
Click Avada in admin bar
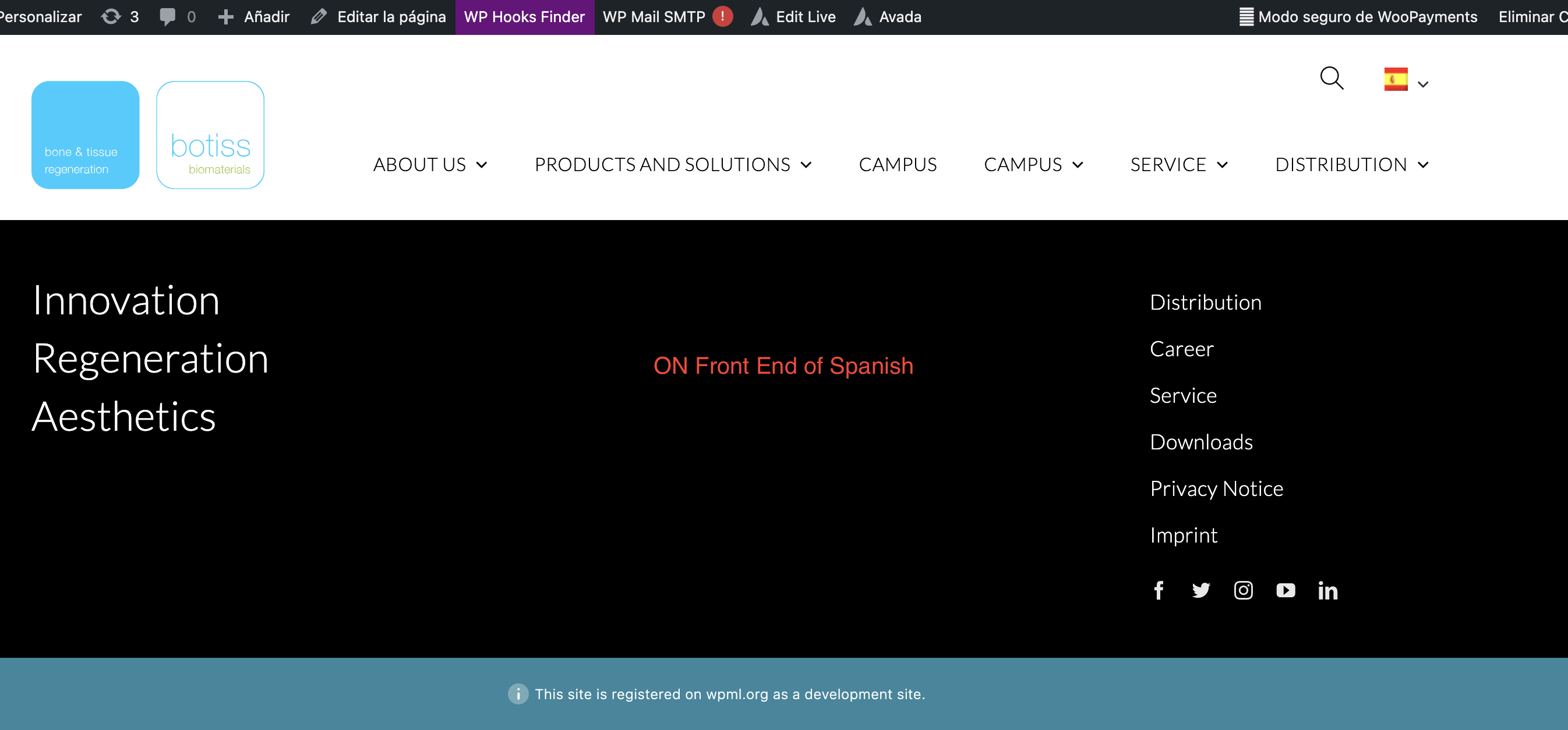[900, 16]
